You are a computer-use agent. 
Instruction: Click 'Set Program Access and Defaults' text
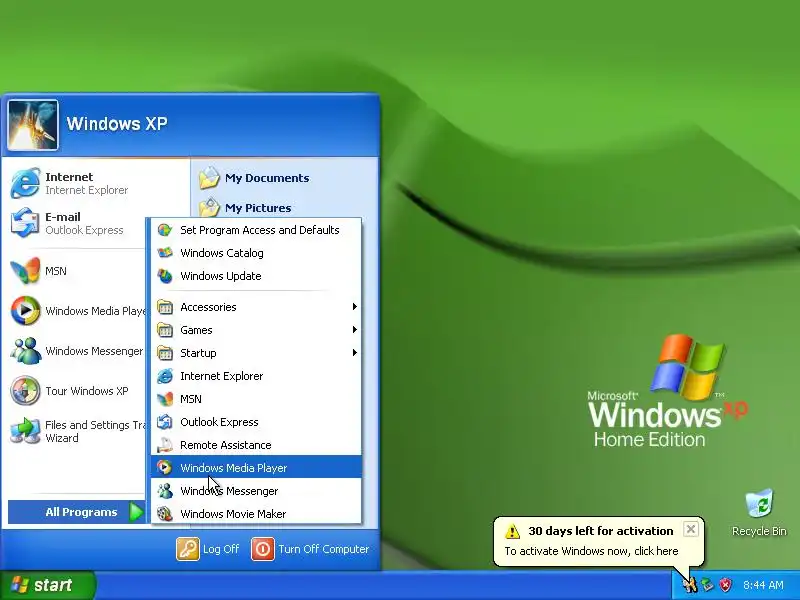click(260, 230)
